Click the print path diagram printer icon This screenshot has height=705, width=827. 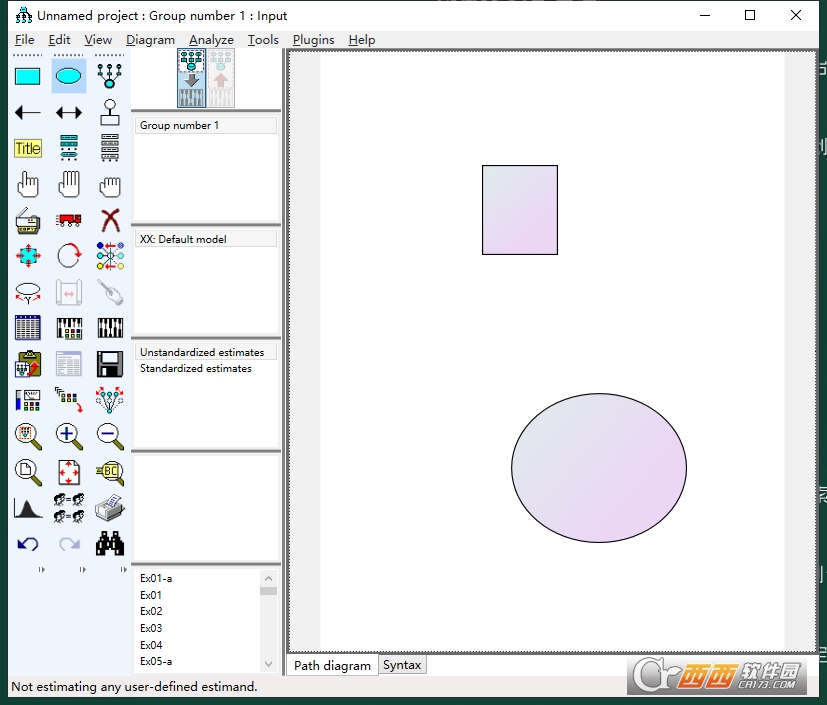(110, 508)
